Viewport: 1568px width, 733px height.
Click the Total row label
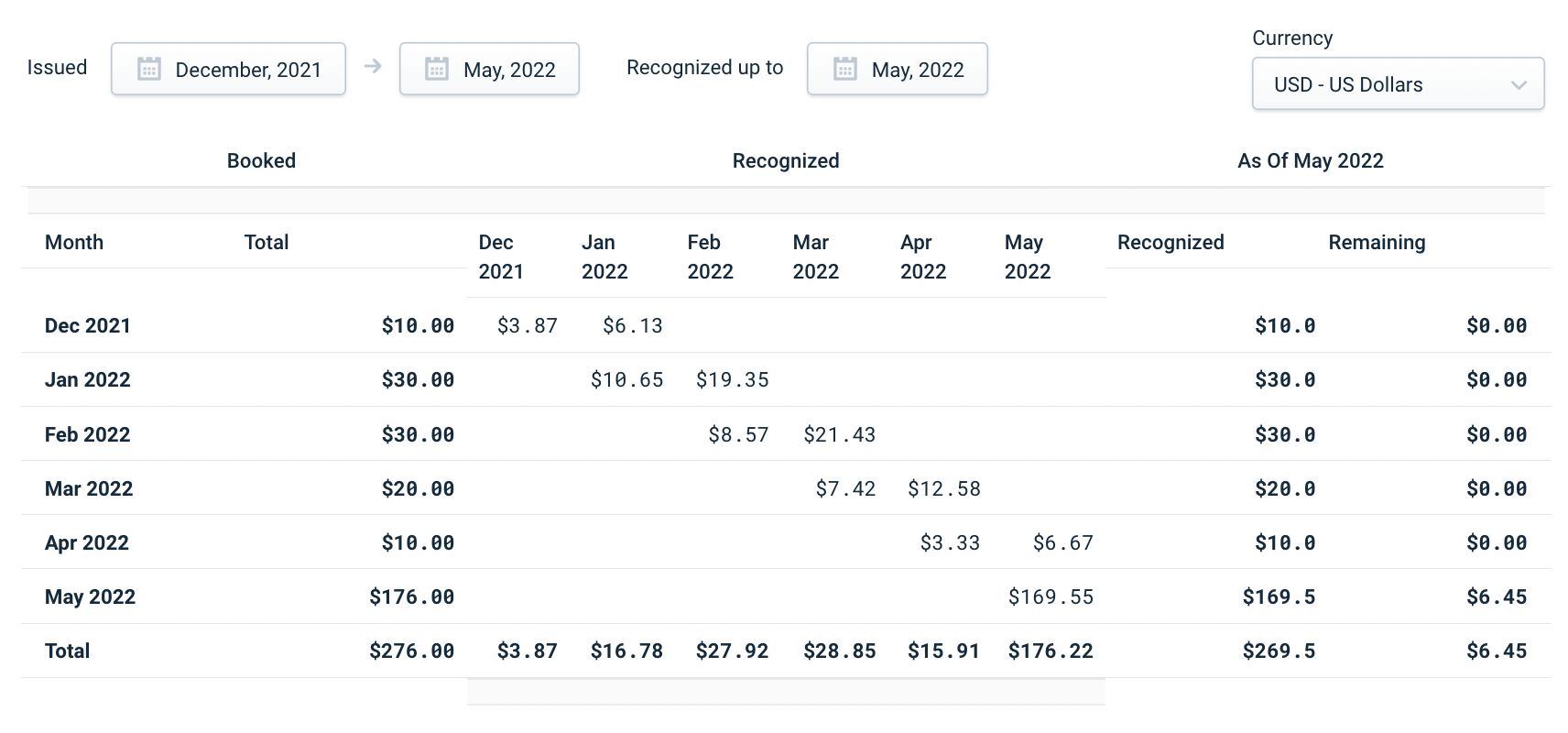(x=67, y=651)
